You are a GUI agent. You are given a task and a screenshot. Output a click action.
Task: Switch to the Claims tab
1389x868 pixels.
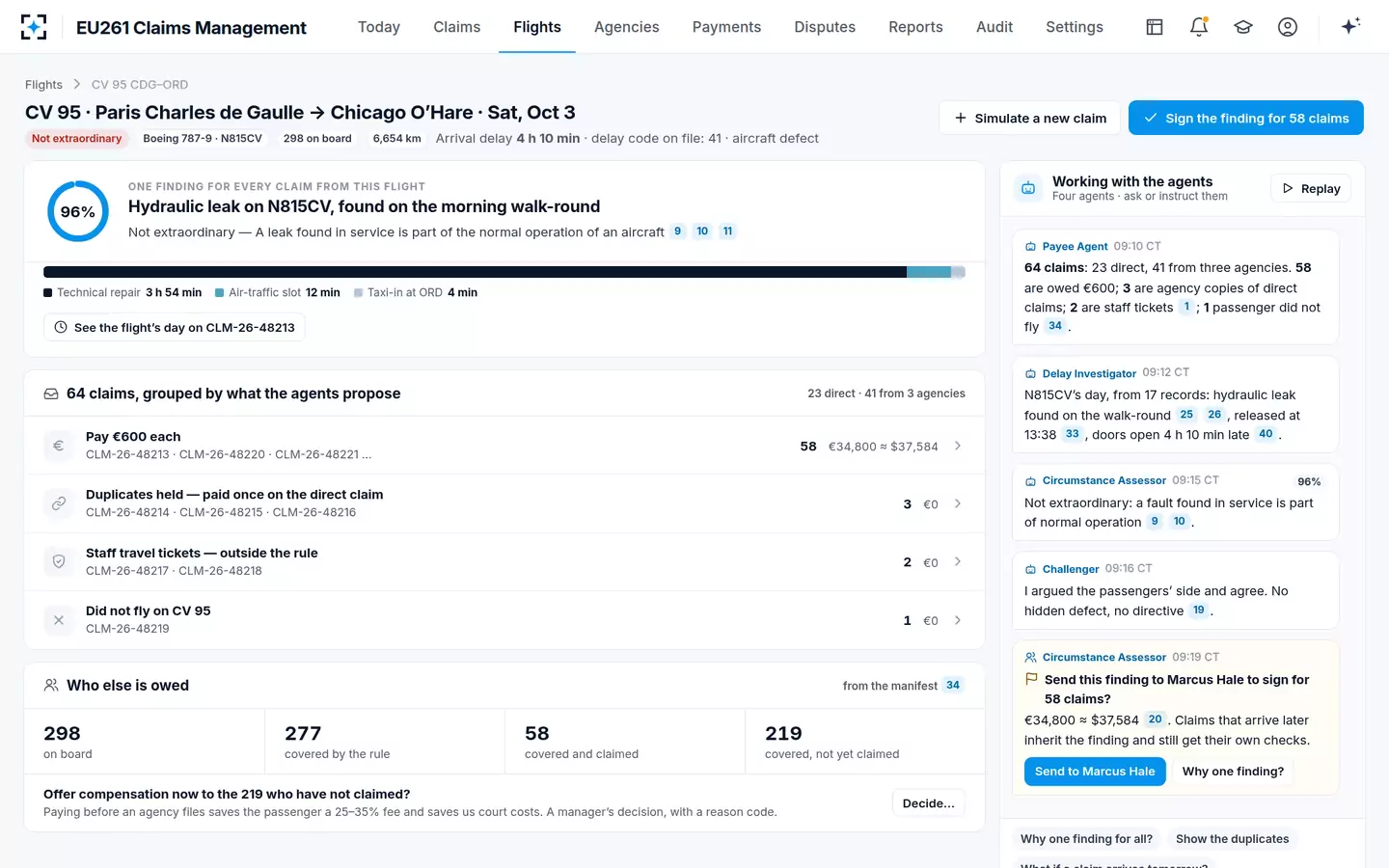pyautogui.click(x=457, y=27)
